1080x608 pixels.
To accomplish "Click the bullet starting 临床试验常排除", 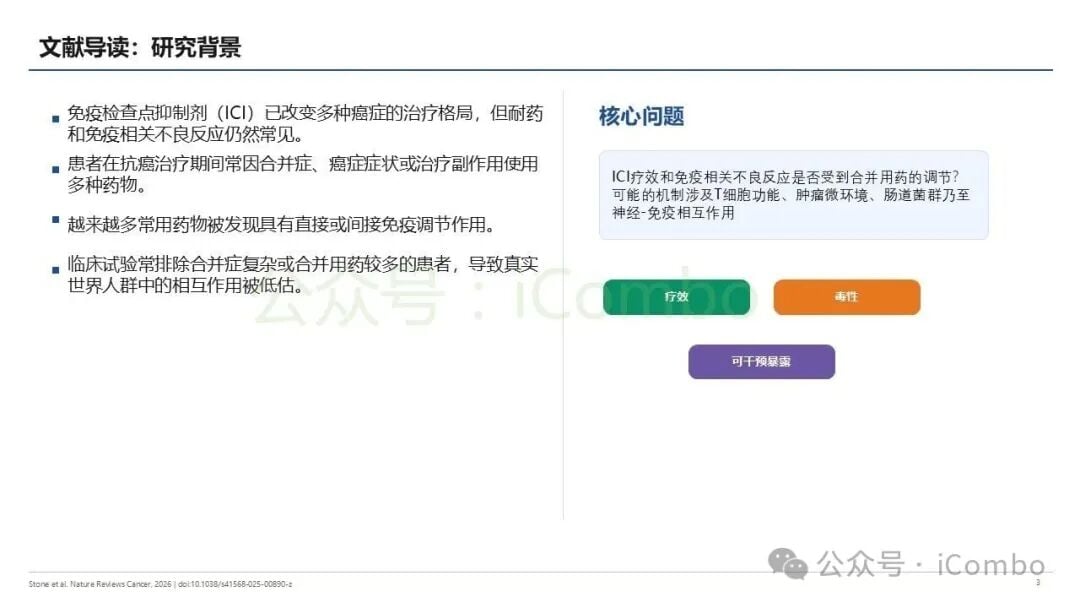I will pyautogui.click(x=302, y=275).
